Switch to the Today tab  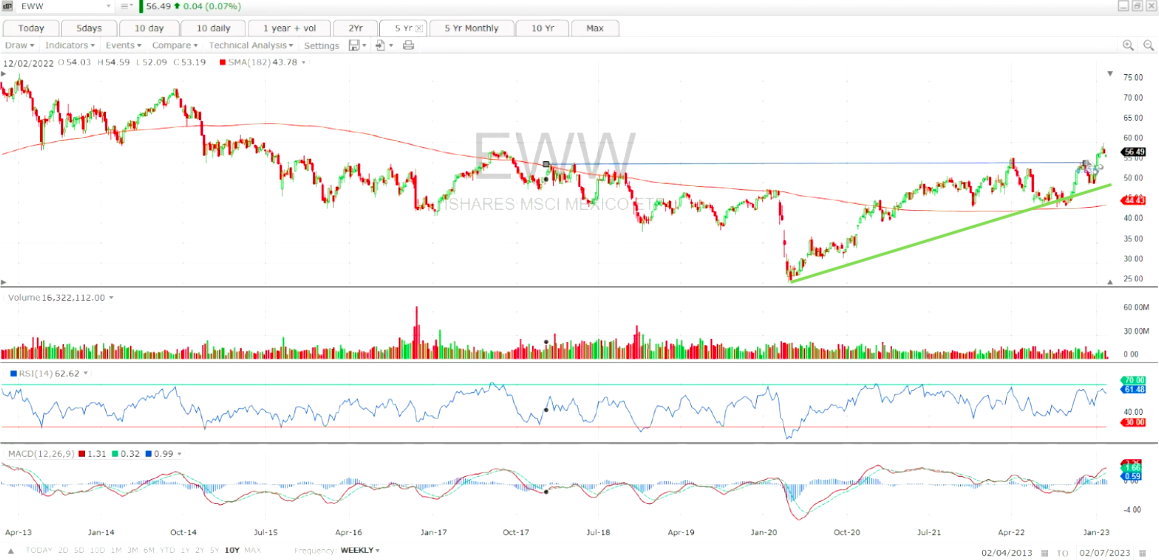point(31,28)
